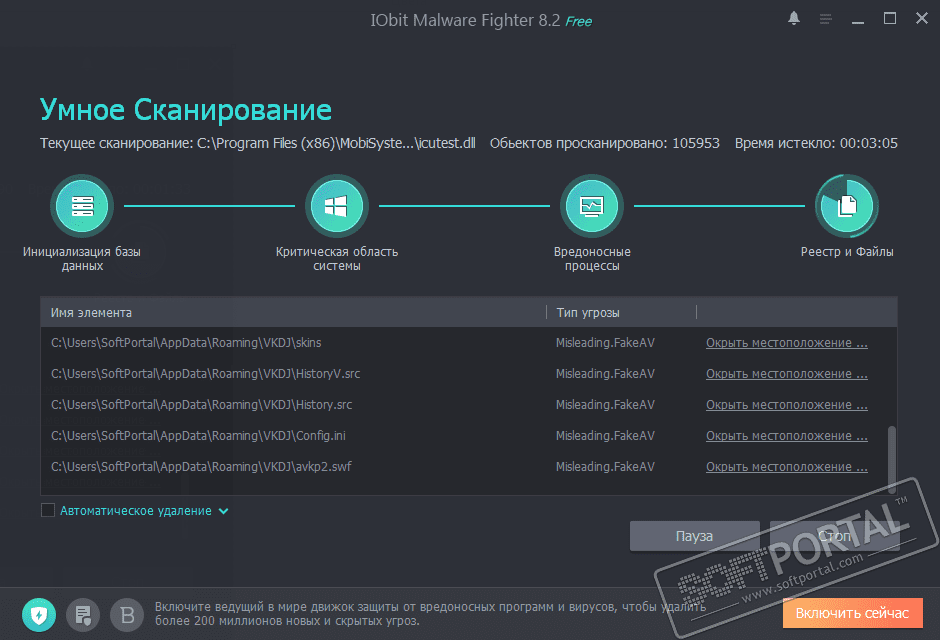
Task: Click the Критическая область системы label
Action: click(x=336, y=259)
